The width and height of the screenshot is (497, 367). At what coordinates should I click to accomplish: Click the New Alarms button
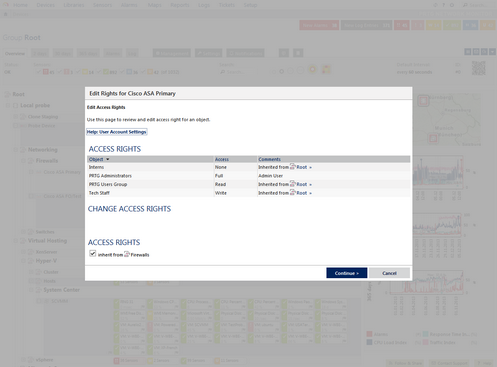[x=319, y=25]
